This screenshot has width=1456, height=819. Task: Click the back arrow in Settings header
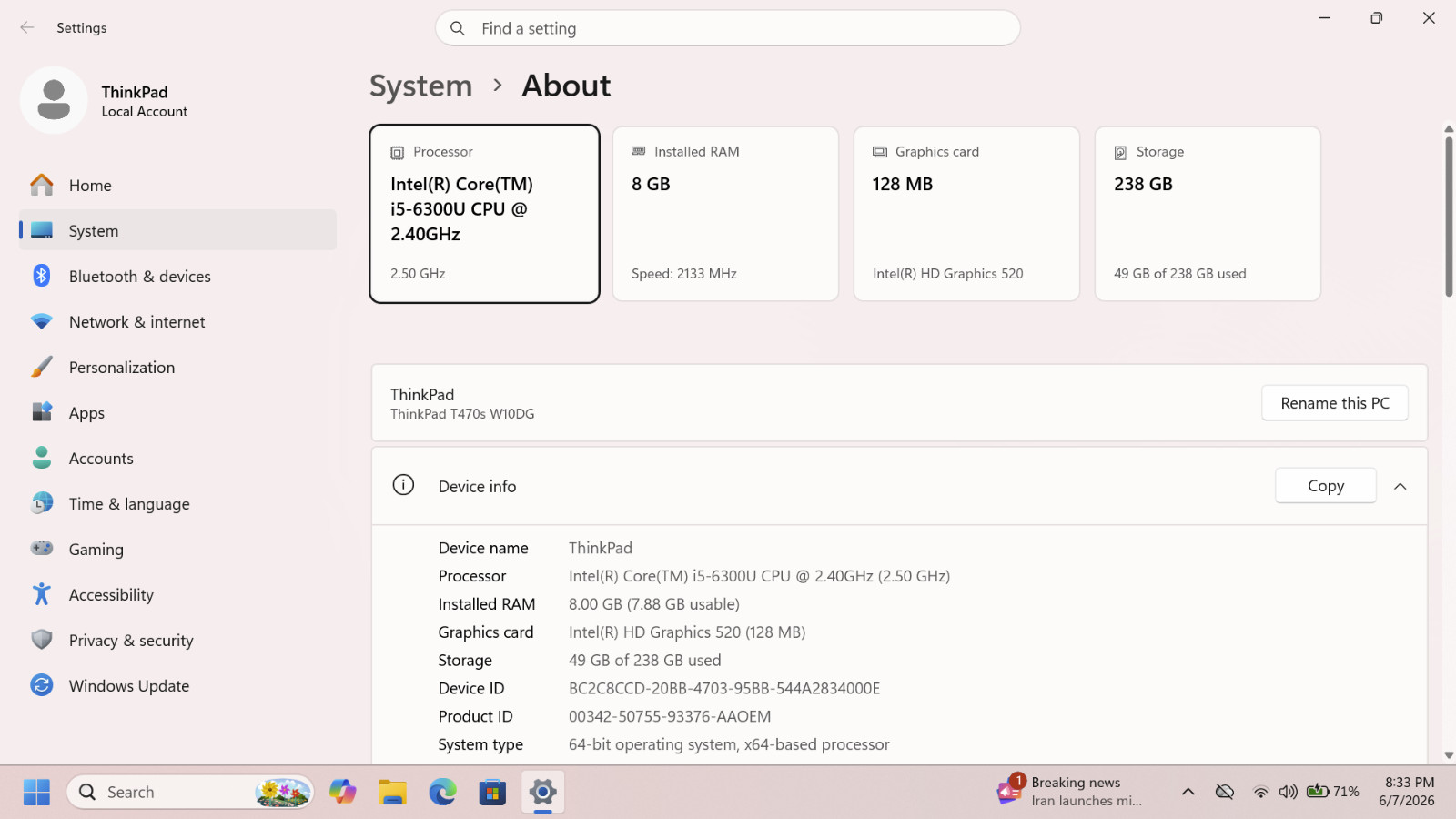(x=27, y=28)
